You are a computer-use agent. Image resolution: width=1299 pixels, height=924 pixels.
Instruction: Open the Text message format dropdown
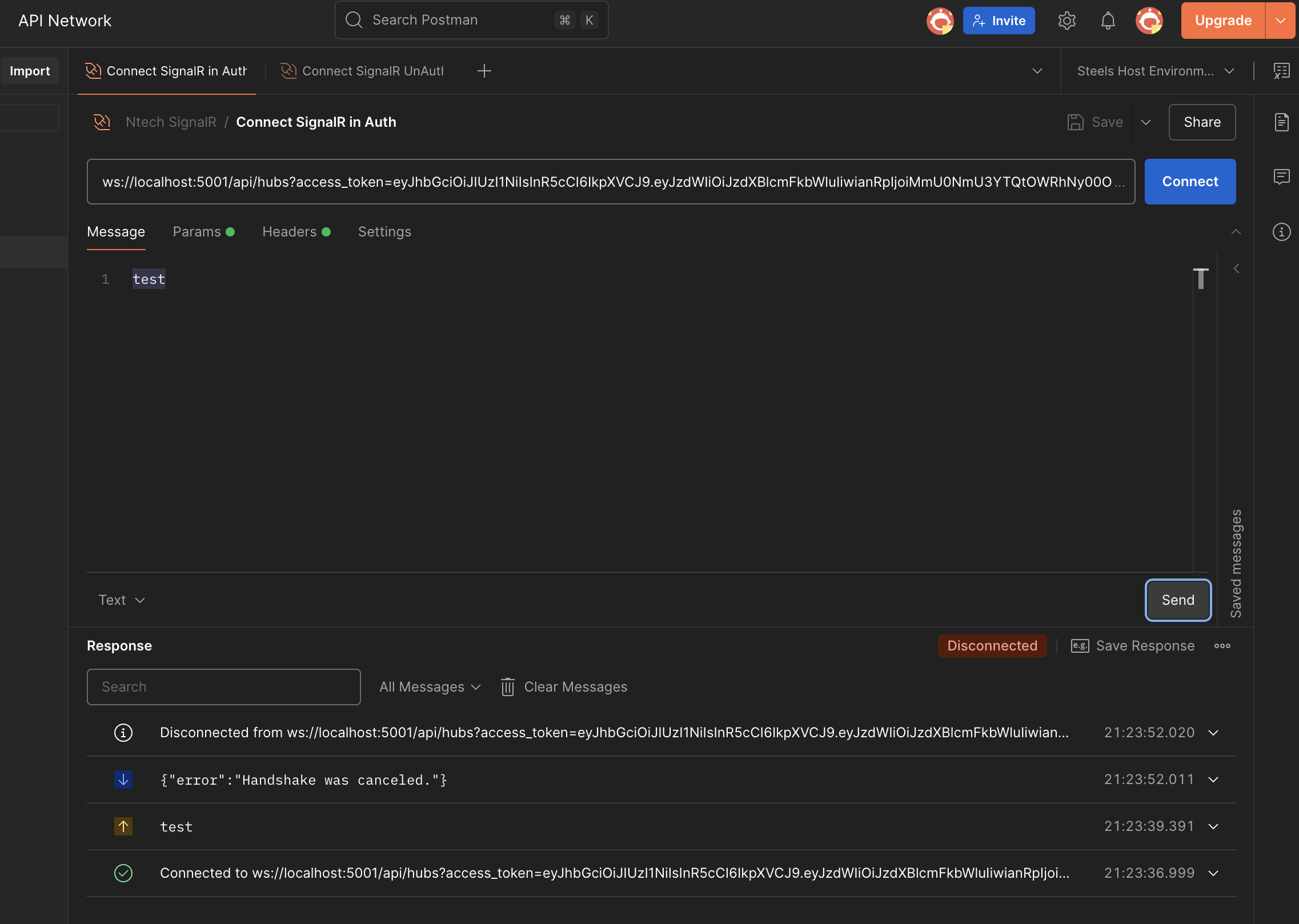(121, 600)
